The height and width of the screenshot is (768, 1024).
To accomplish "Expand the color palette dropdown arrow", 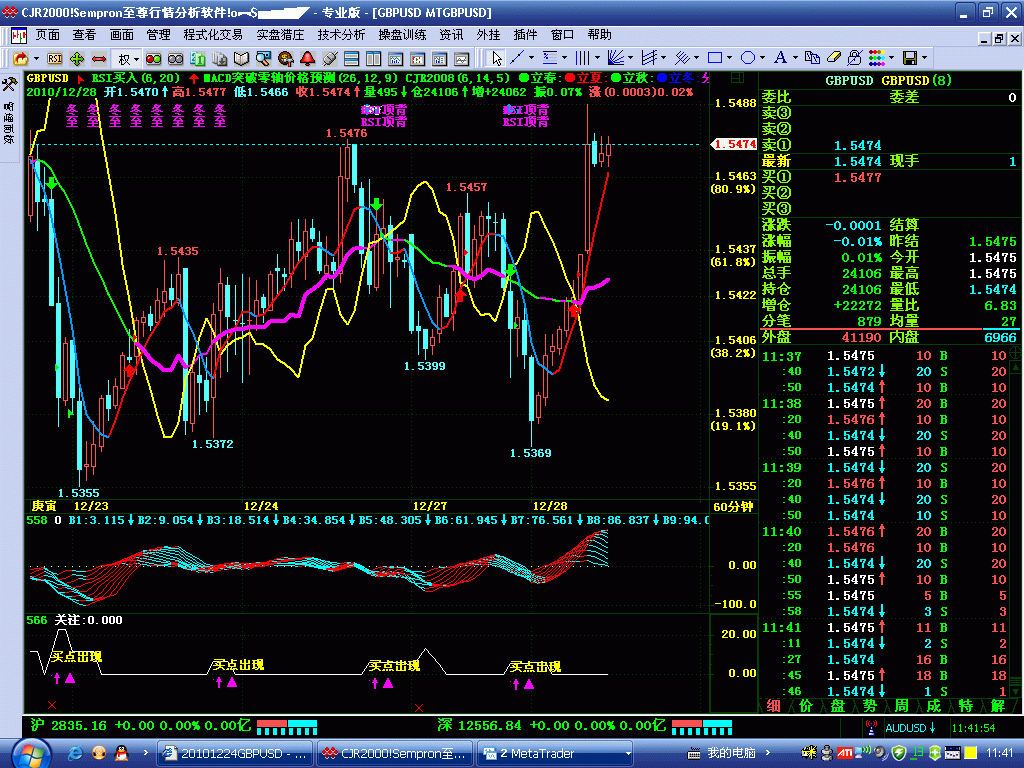I will coord(891,58).
